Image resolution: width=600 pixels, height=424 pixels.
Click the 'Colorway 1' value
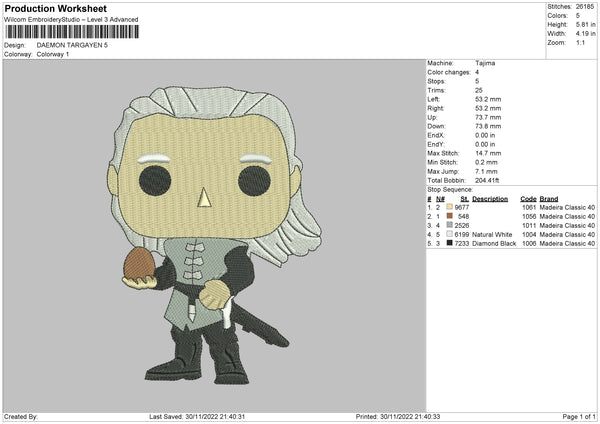tap(53, 54)
